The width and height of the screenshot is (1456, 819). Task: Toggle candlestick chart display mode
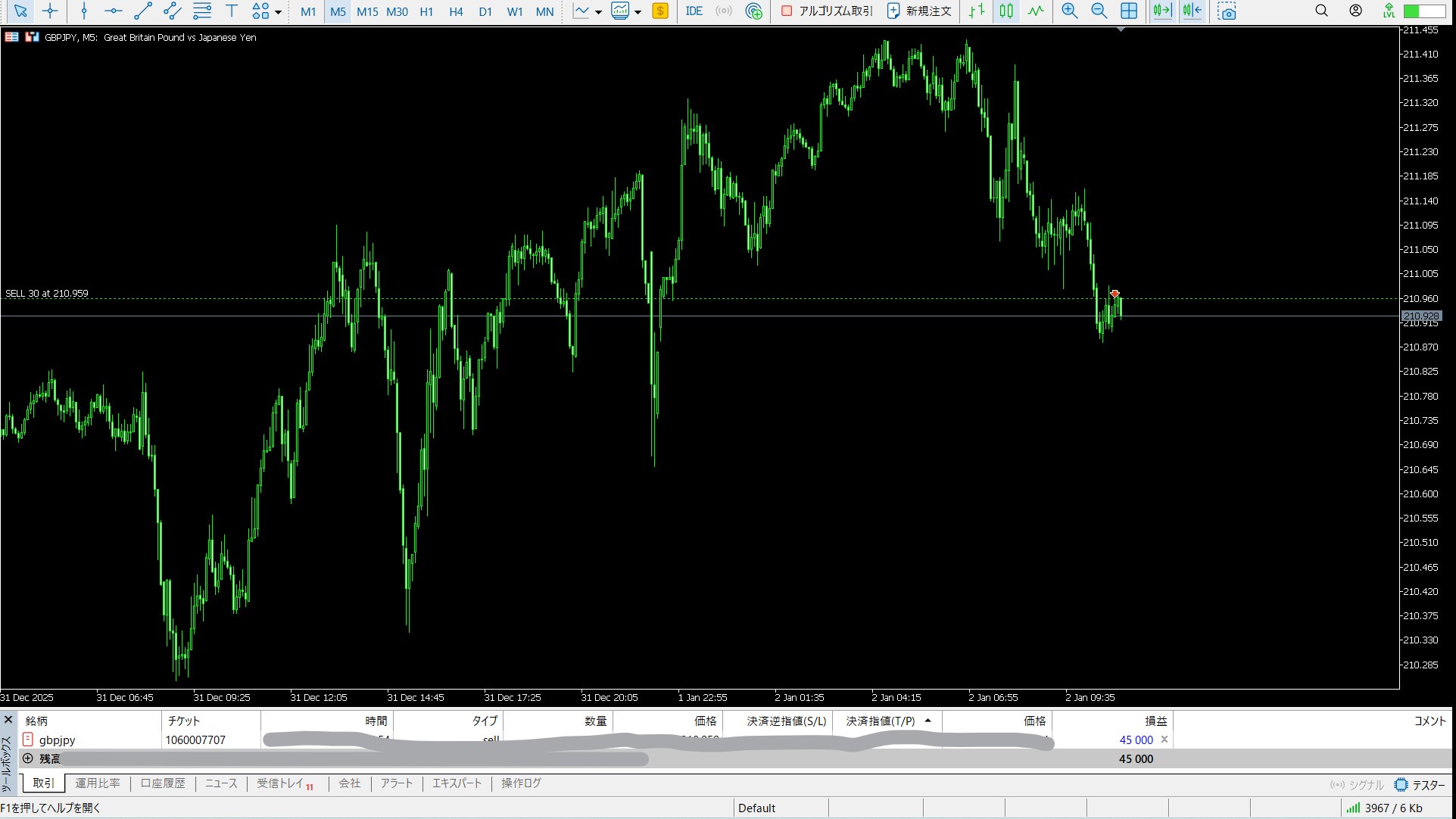coord(1005,11)
